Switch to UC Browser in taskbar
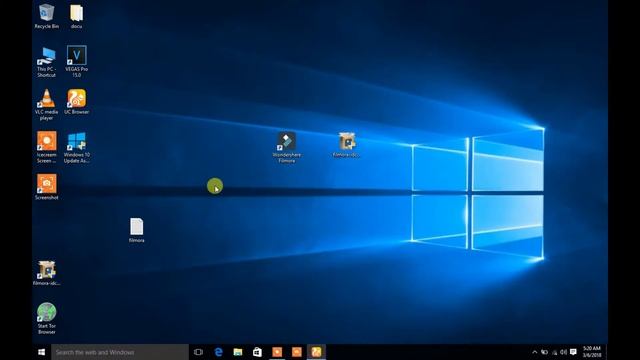The width and height of the screenshot is (640, 360). [316, 352]
